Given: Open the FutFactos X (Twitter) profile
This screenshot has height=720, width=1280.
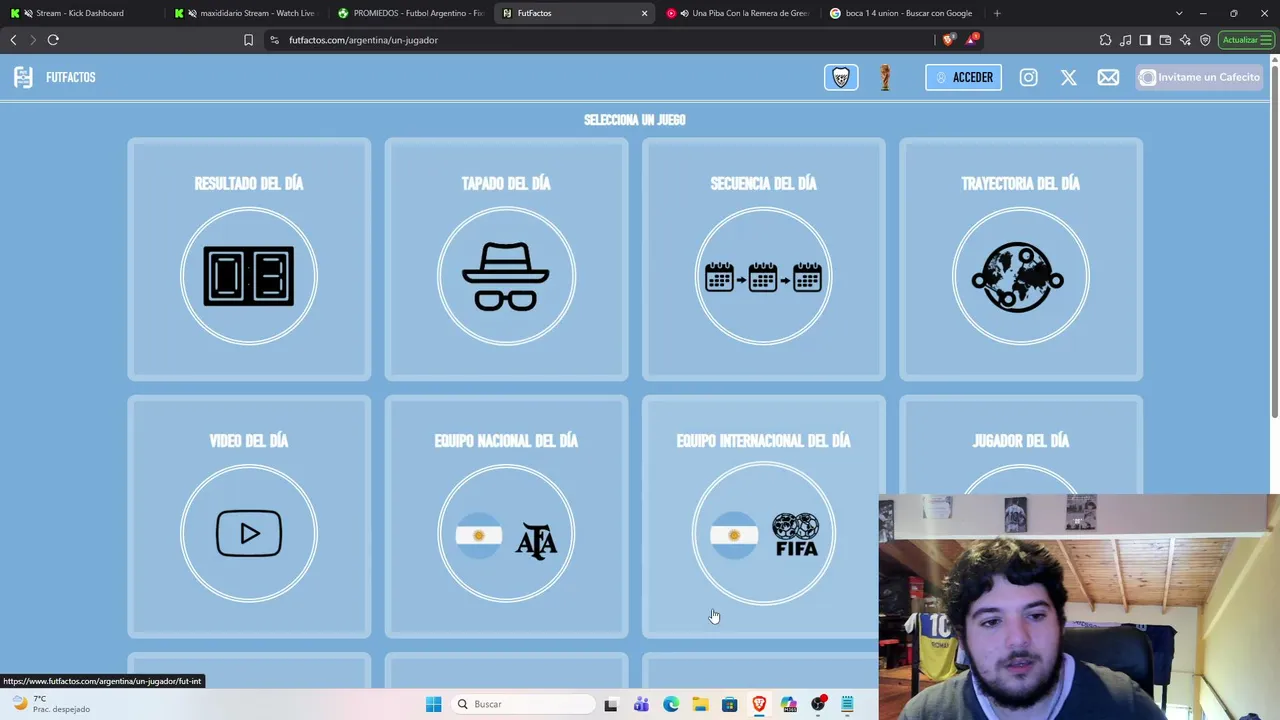Looking at the screenshot, I should 1069,77.
